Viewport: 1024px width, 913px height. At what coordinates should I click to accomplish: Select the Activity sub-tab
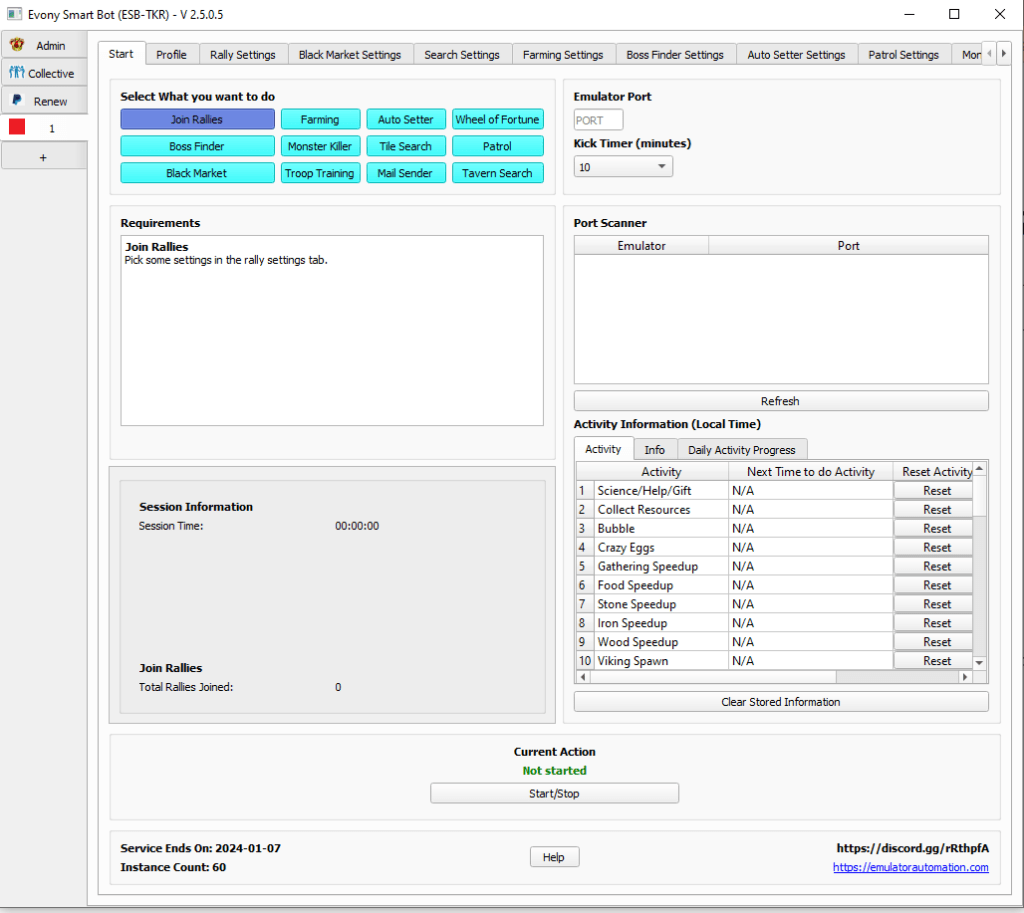[x=603, y=449]
